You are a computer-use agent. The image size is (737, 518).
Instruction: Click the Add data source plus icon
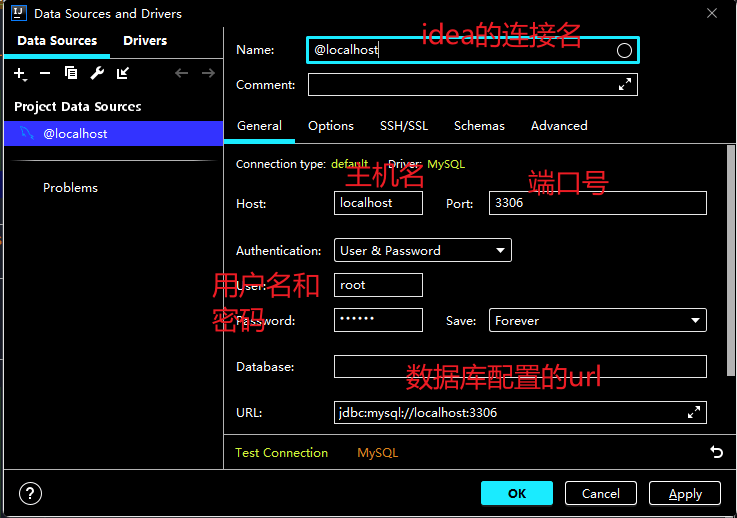point(19,73)
